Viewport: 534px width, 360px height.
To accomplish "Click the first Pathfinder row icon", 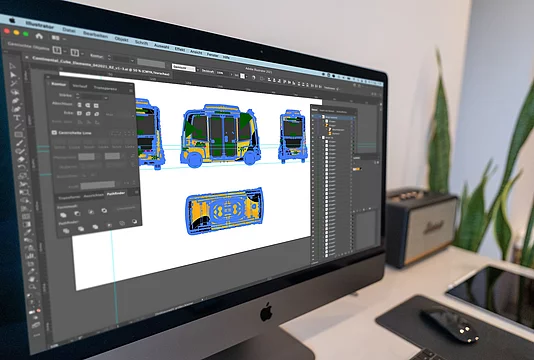I will pyautogui.click(x=66, y=231).
